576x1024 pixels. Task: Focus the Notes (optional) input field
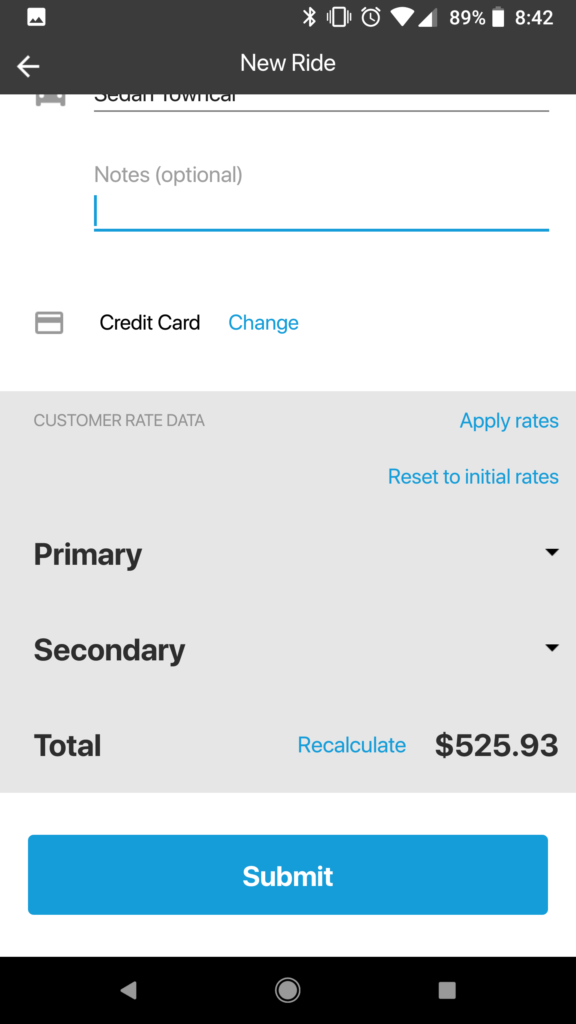click(x=321, y=212)
